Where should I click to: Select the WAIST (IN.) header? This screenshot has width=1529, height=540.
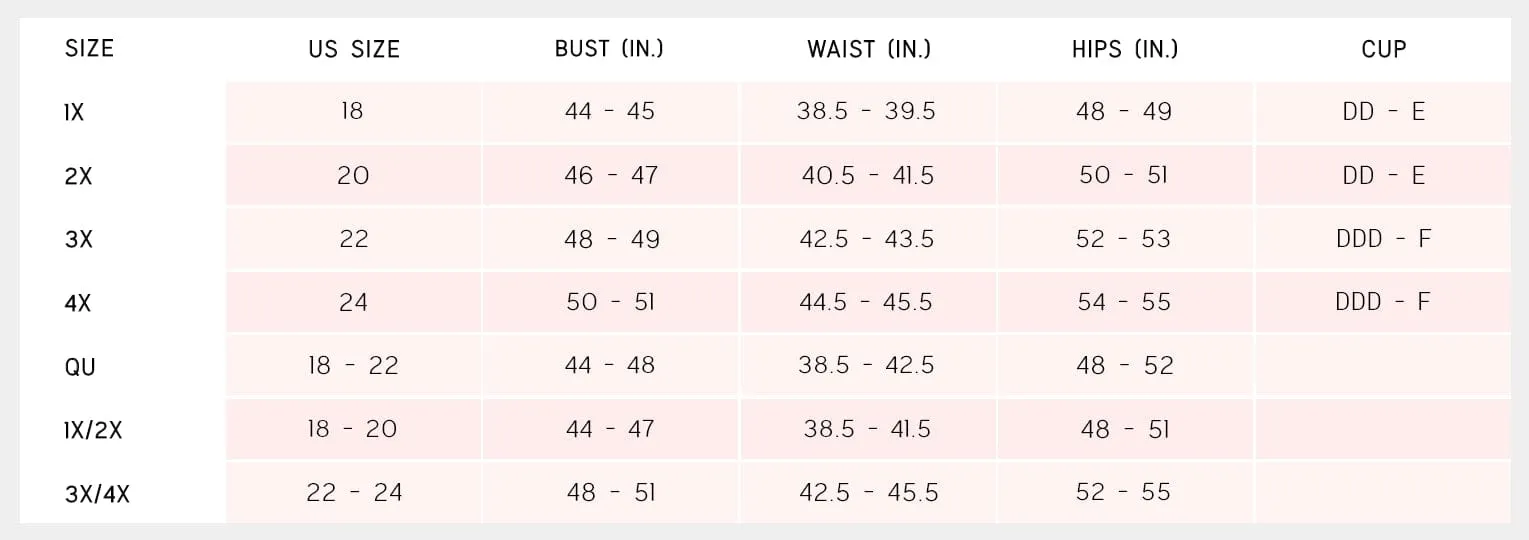click(x=869, y=48)
